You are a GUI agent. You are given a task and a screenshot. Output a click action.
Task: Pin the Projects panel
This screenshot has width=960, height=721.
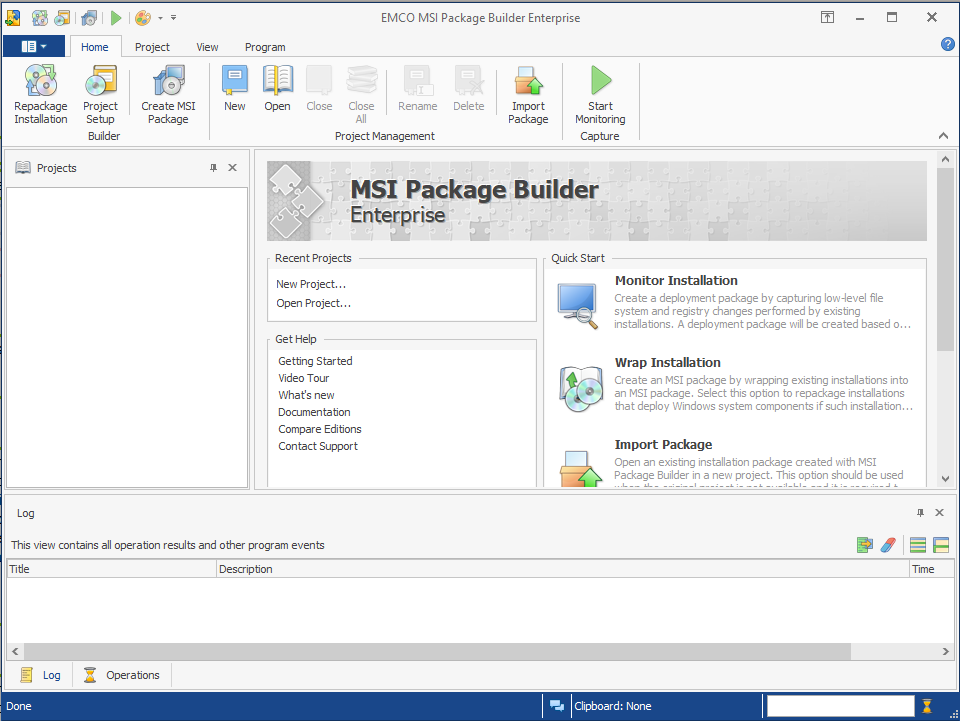pos(213,168)
